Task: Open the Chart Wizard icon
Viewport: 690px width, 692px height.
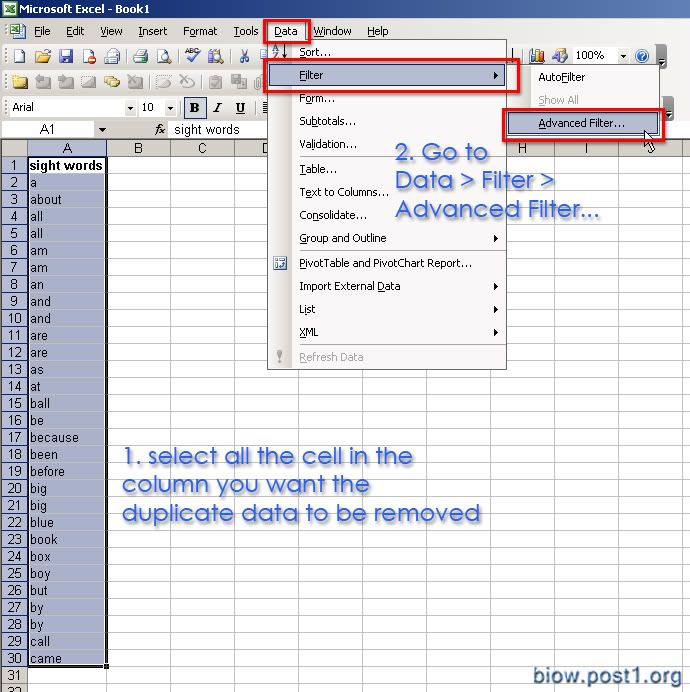Action: coord(537,56)
